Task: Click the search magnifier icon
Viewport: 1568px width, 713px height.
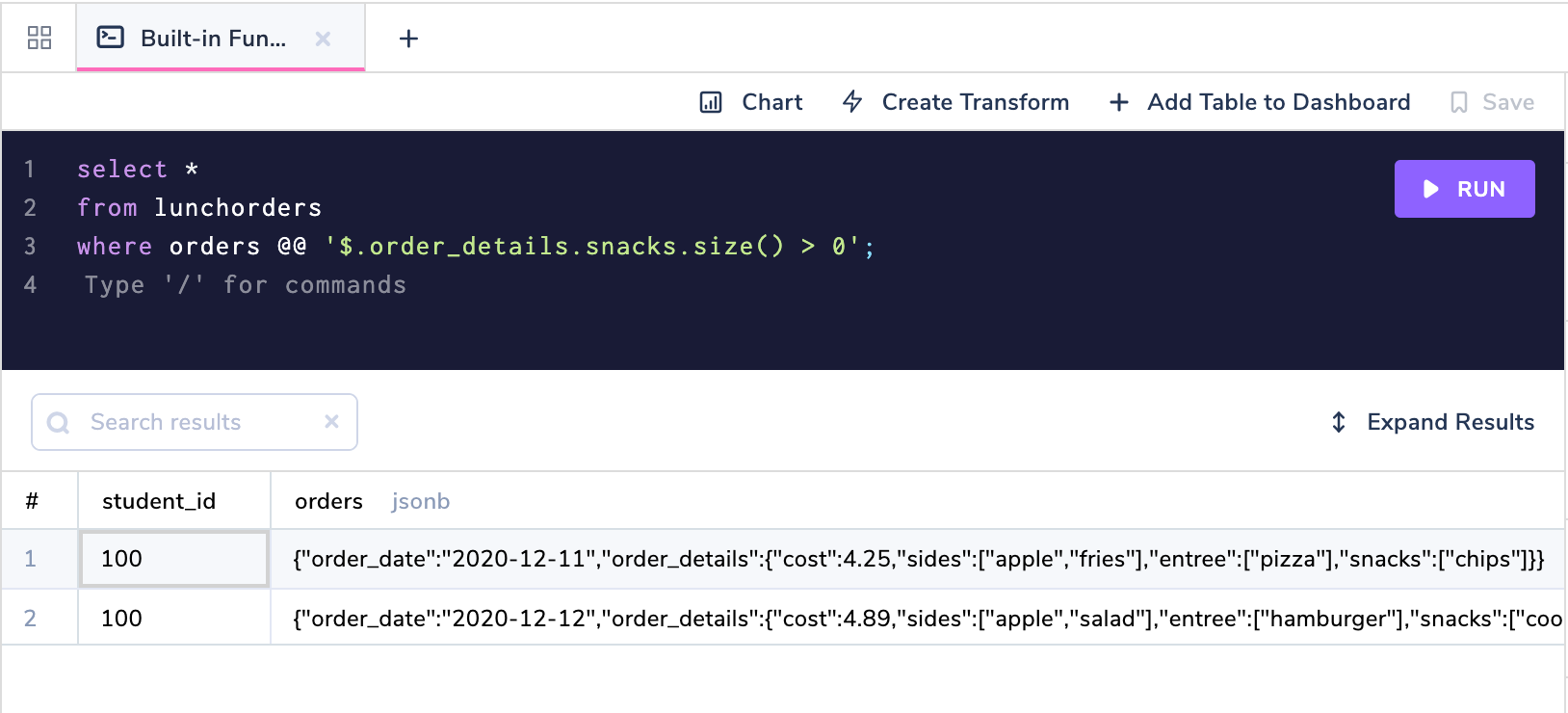Action: tap(58, 423)
